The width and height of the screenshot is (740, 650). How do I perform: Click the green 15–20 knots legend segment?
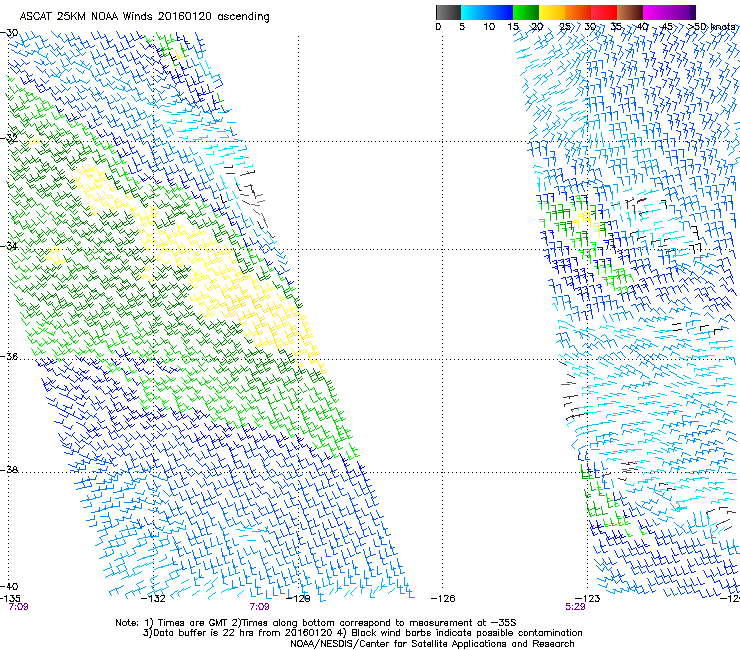pos(526,12)
